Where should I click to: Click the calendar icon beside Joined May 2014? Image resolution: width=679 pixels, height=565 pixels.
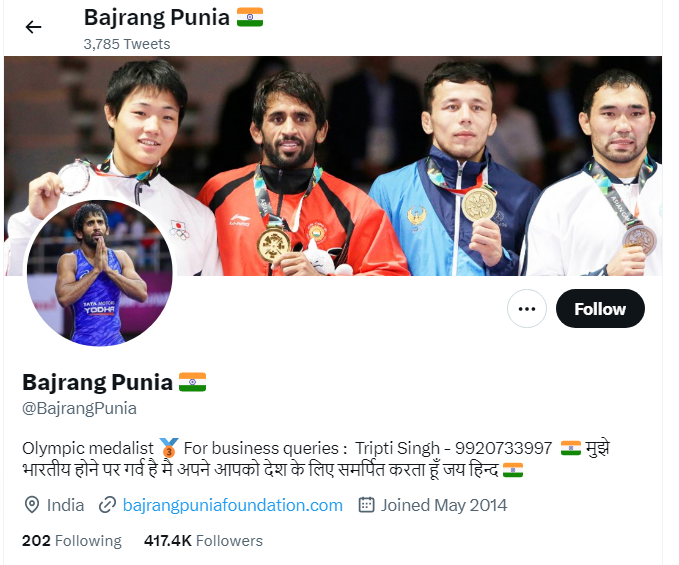[x=366, y=505]
